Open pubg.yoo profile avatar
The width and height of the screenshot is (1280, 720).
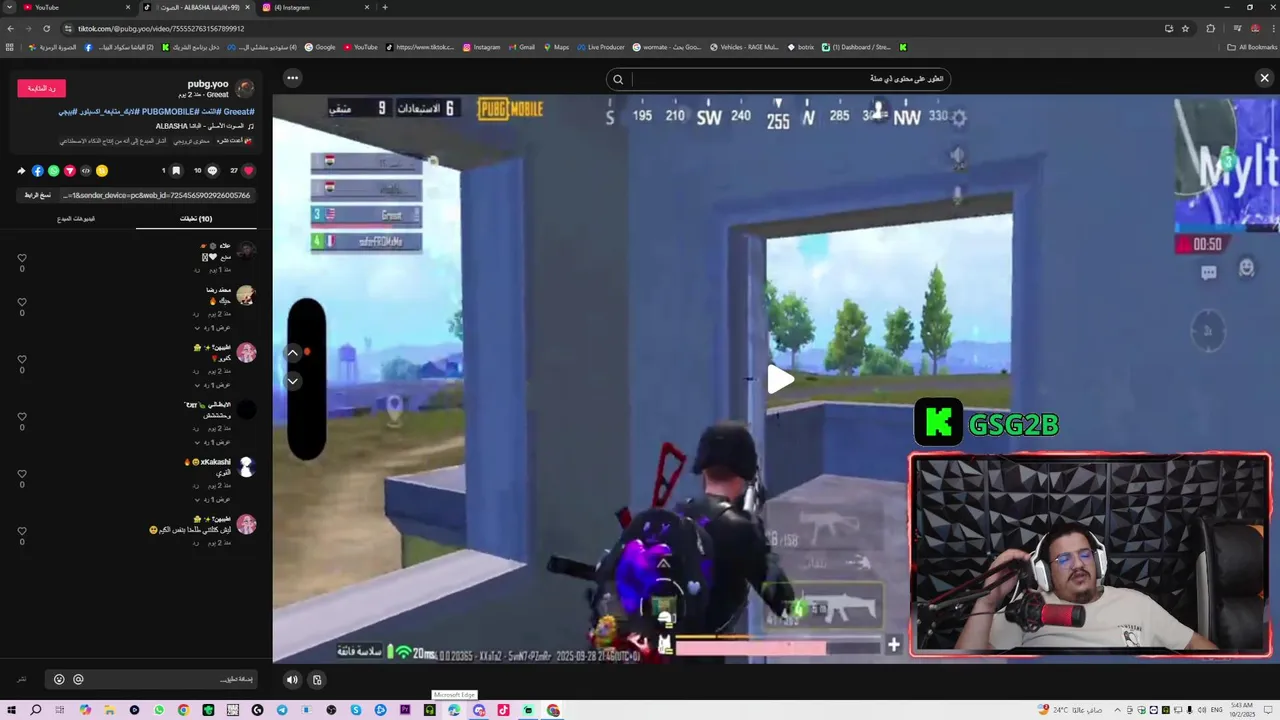pos(245,89)
